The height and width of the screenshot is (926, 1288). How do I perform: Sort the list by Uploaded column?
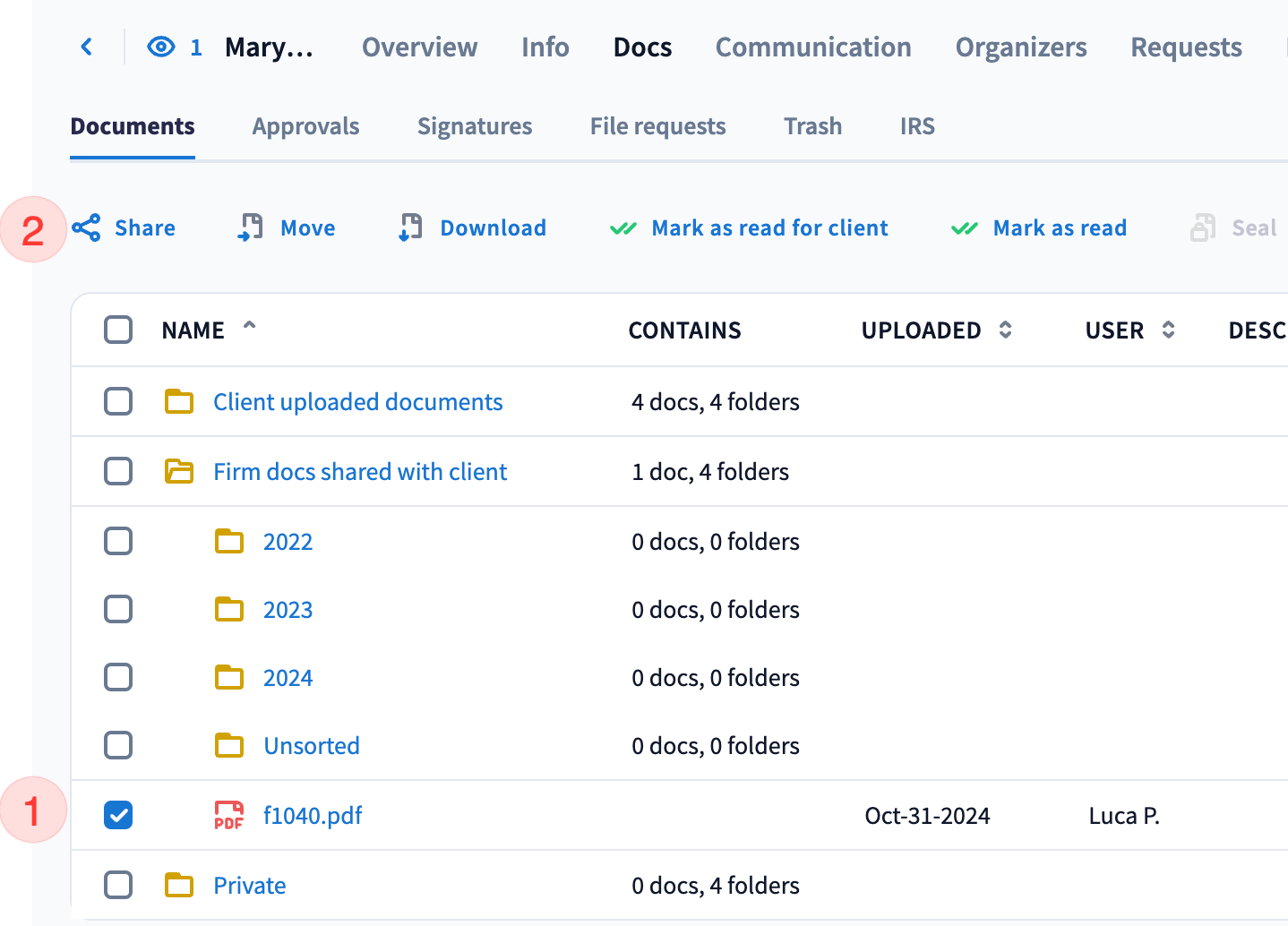1006,330
